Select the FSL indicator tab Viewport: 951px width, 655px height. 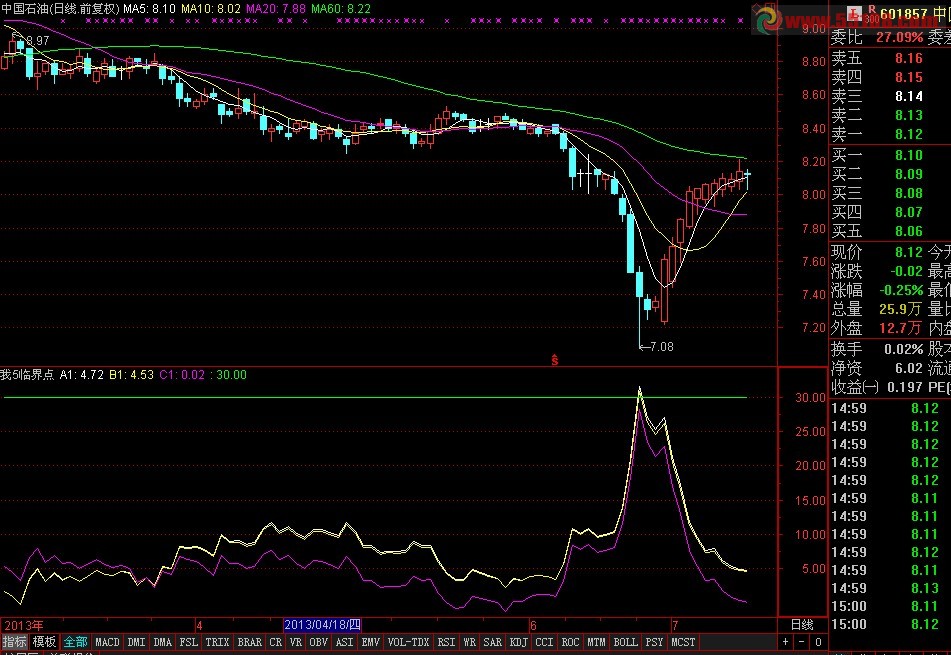[x=189, y=642]
